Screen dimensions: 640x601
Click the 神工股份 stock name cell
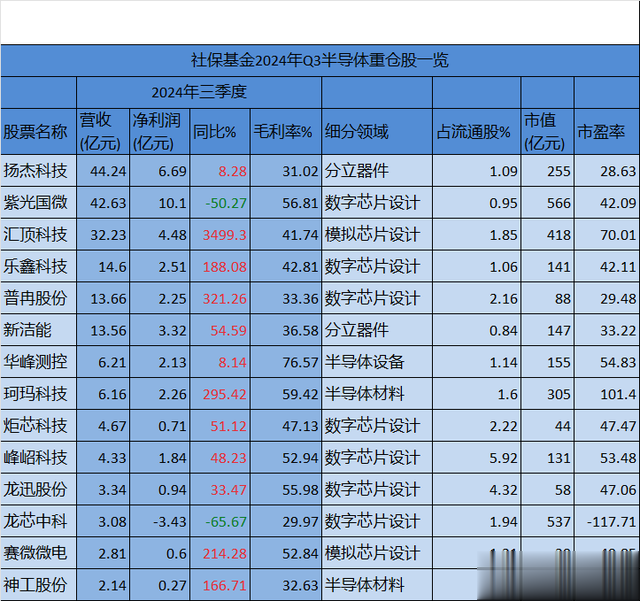[x=36, y=585]
